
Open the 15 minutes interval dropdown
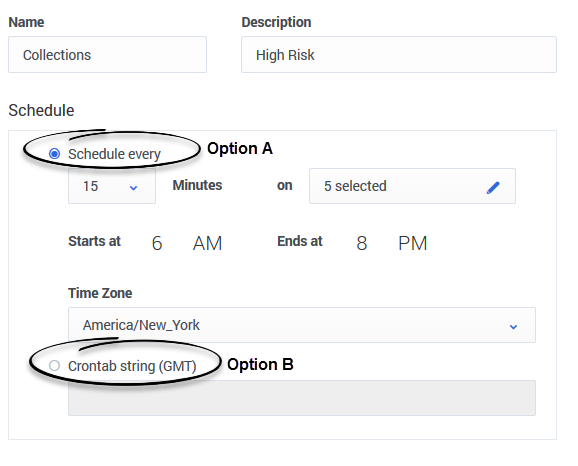(x=112, y=186)
